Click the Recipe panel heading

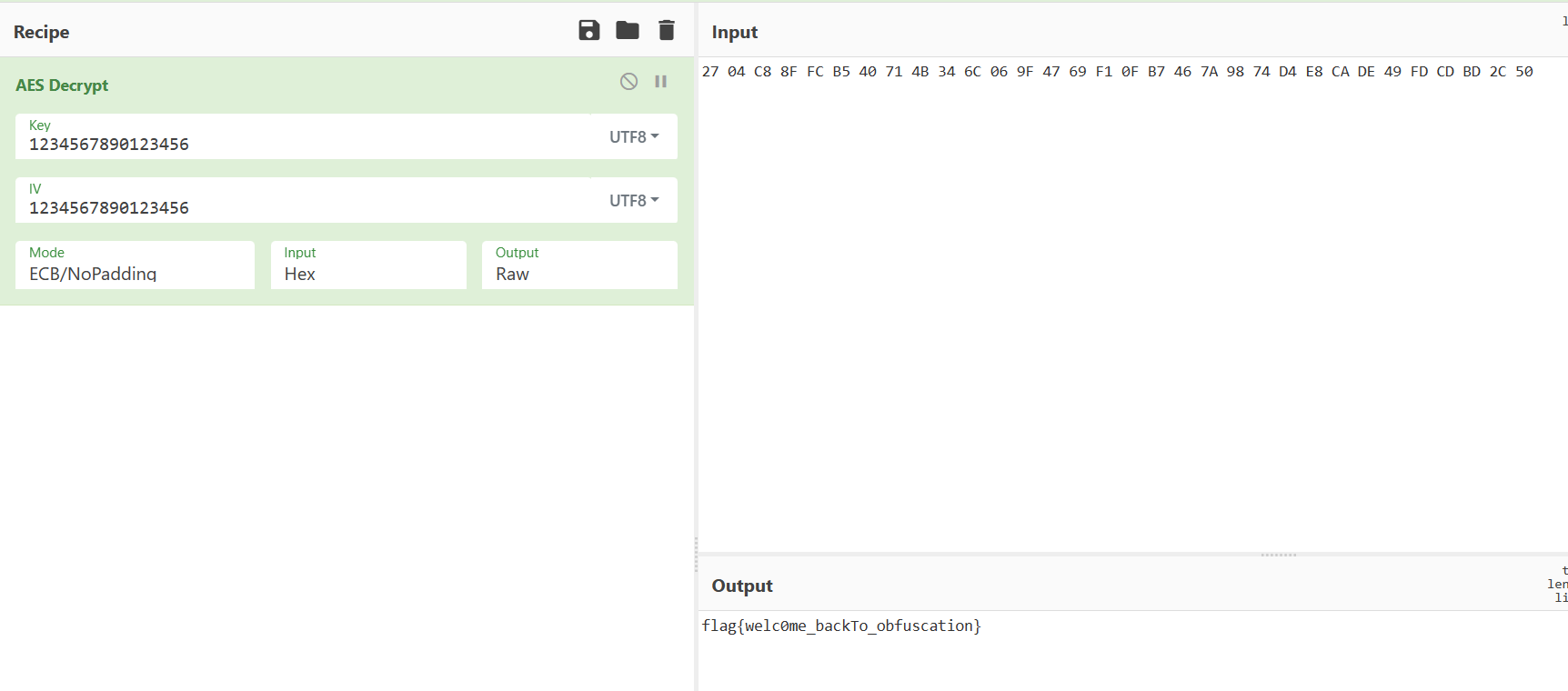[x=41, y=32]
